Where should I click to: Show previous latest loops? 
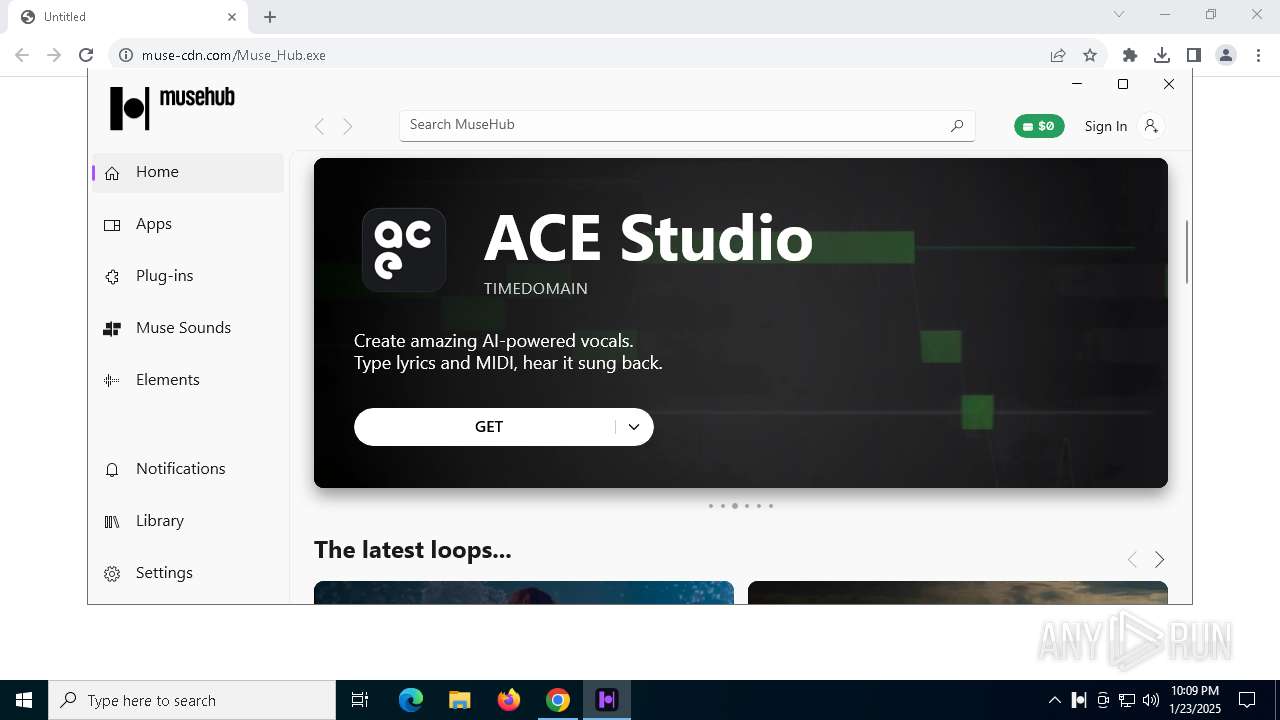[x=1132, y=560]
